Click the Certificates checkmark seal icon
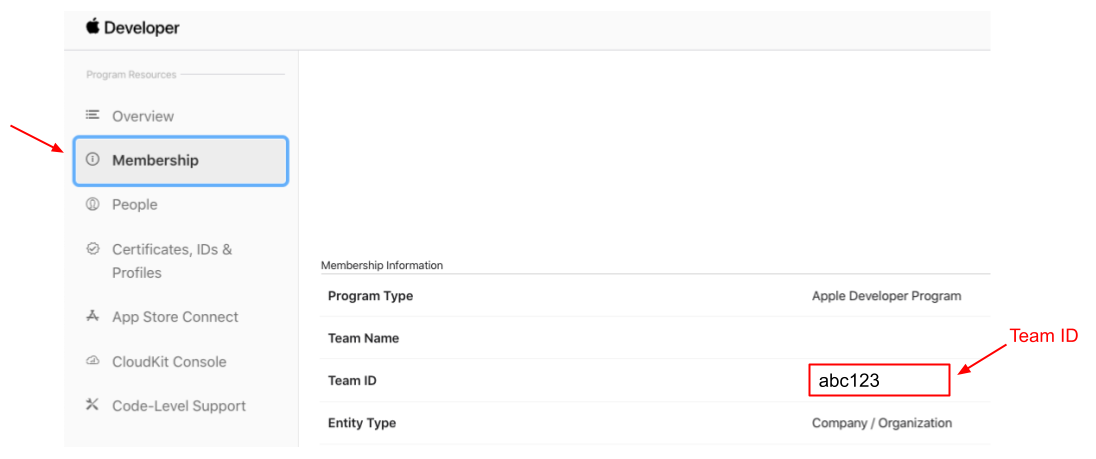 click(x=92, y=249)
